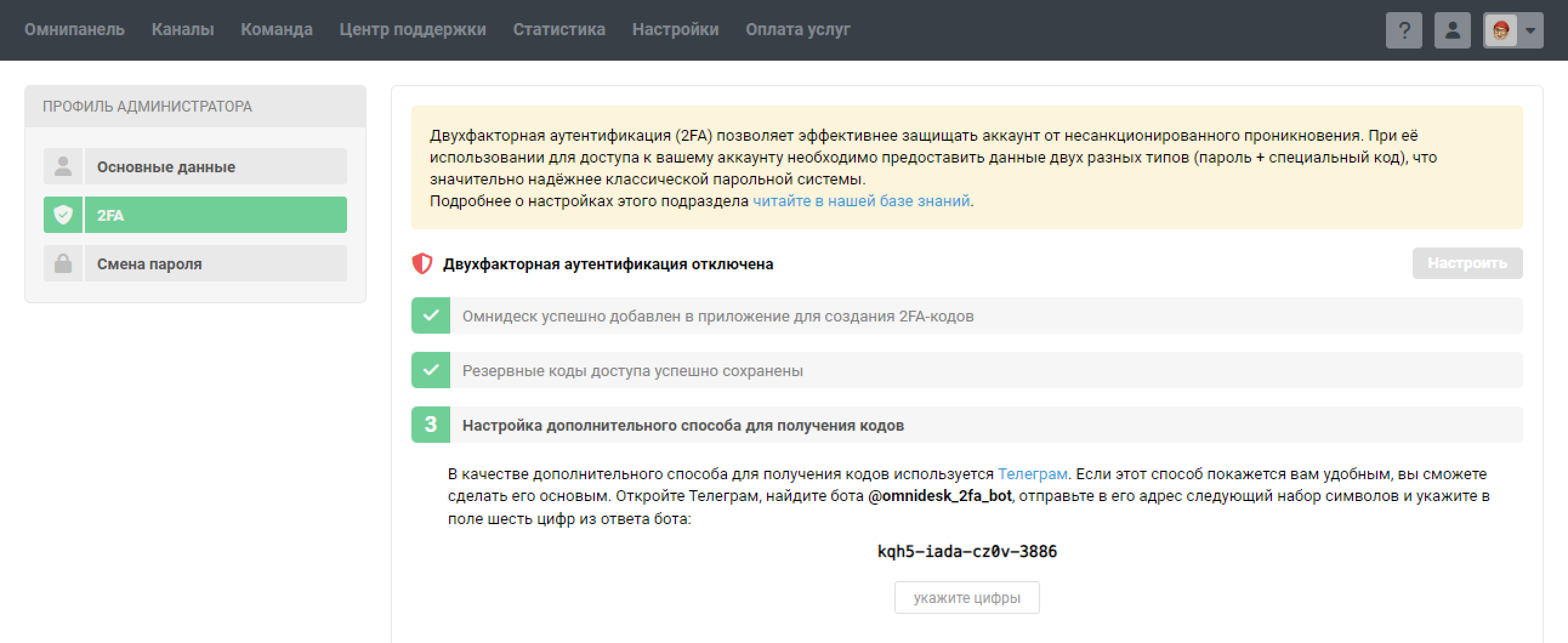Click the checkmark for Резервные коды step
The width and height of the screenshot is (1568, 643).
point(431,370)
